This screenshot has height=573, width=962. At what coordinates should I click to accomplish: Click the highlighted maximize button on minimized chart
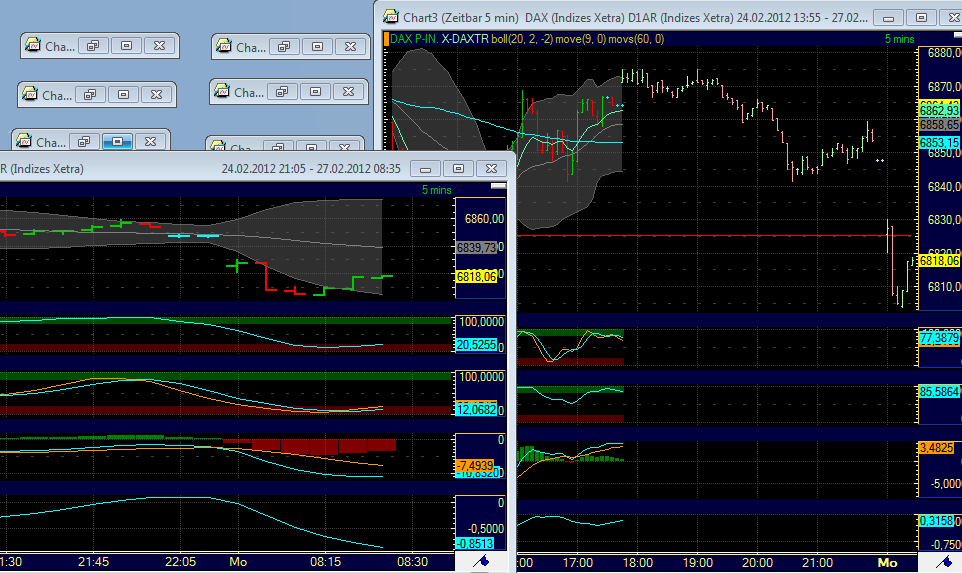[x=117, y=142]
